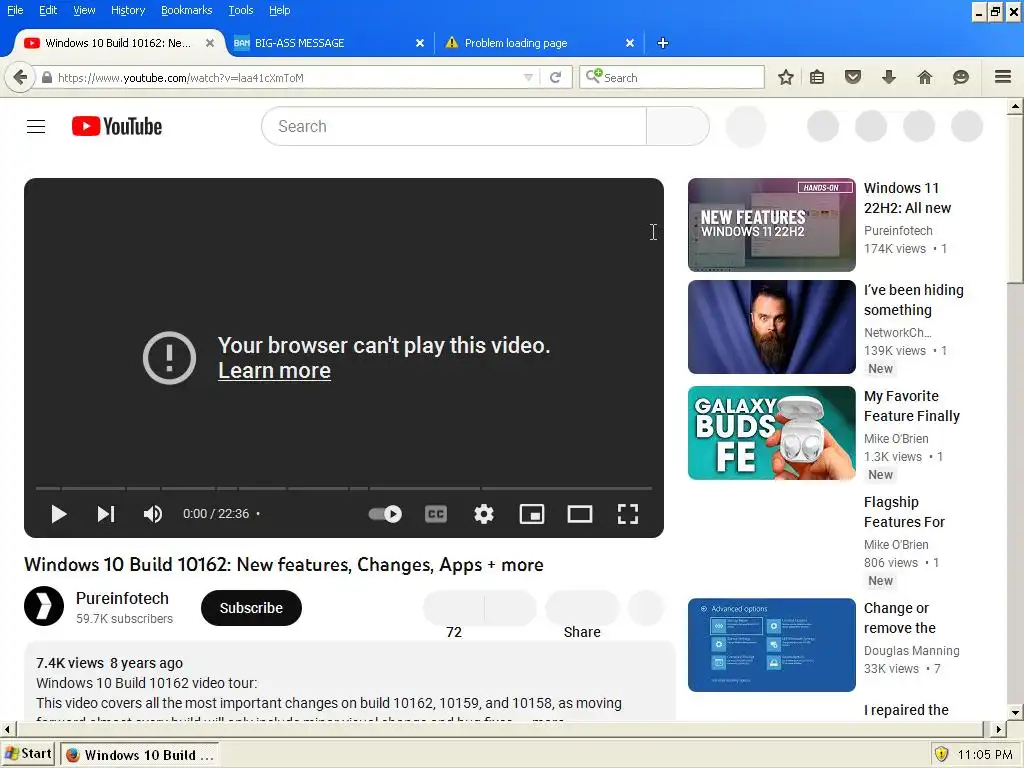Open the Tools menu
Viewport: 1024px width, 768px height.
tap(241, 10)
